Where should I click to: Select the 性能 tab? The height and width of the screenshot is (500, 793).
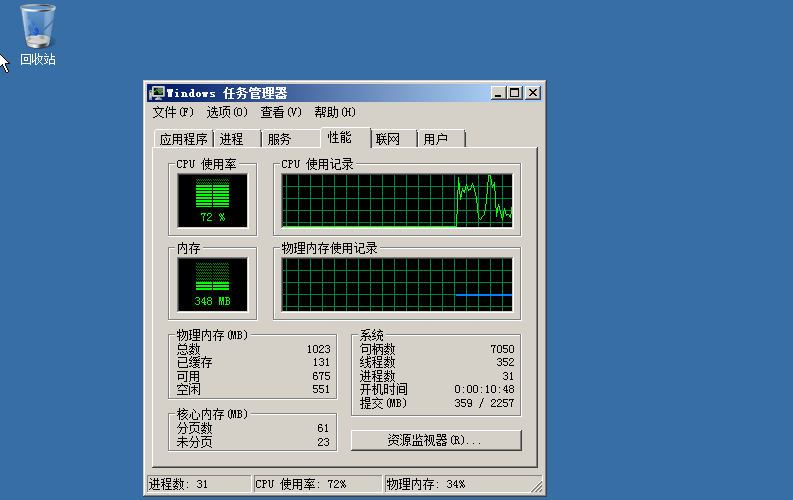coord(345,138)
